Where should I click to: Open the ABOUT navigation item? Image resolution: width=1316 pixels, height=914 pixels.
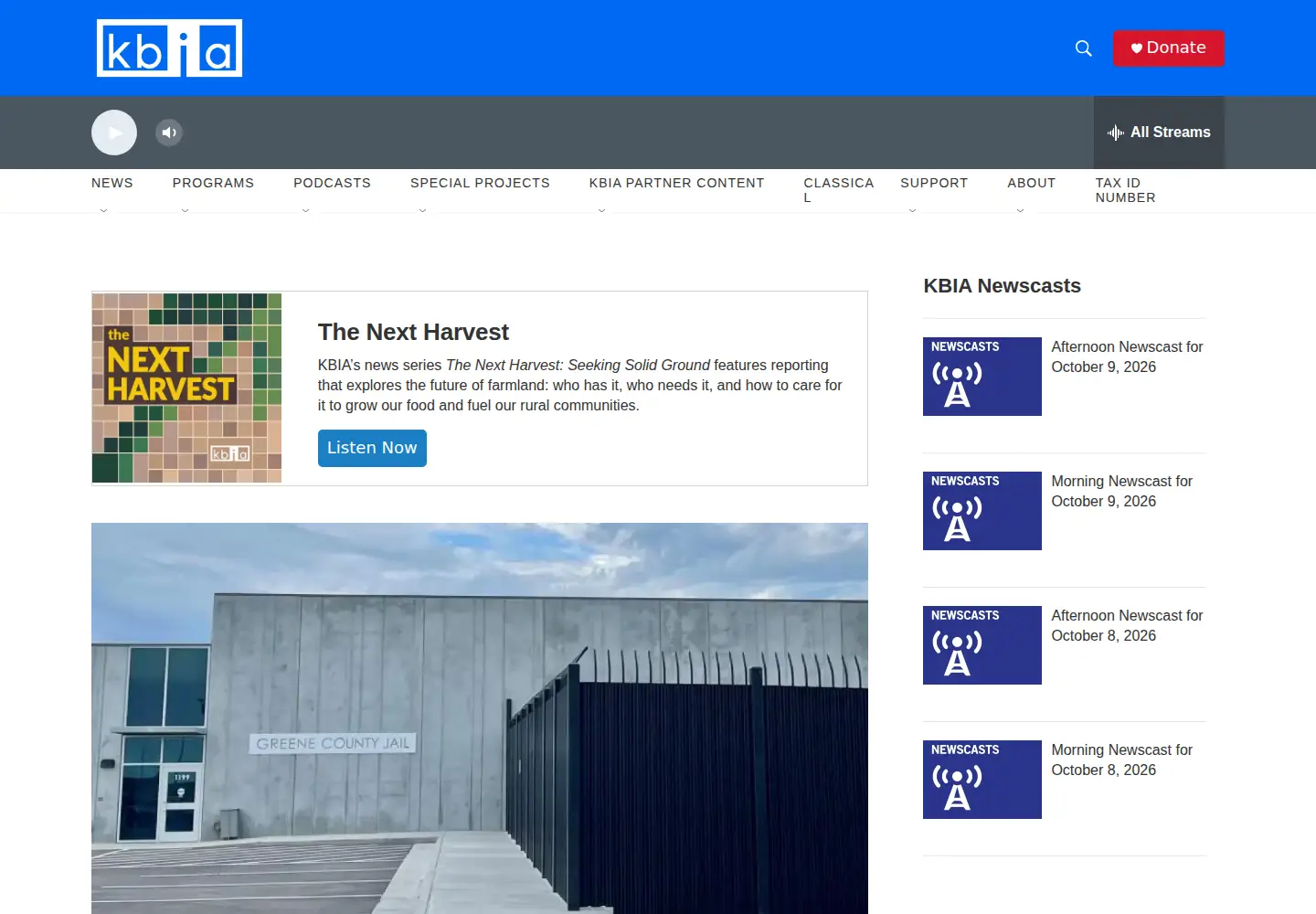tap(1032, 183)
